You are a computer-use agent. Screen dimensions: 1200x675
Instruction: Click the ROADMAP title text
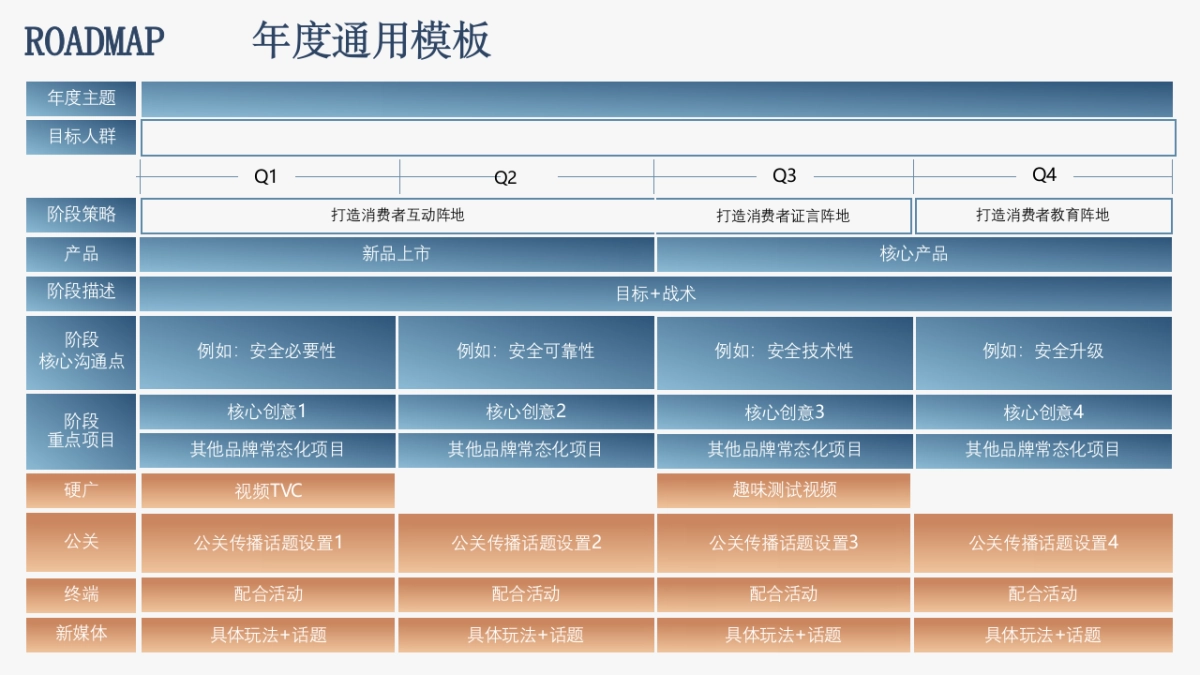click(x=94, y=42)
